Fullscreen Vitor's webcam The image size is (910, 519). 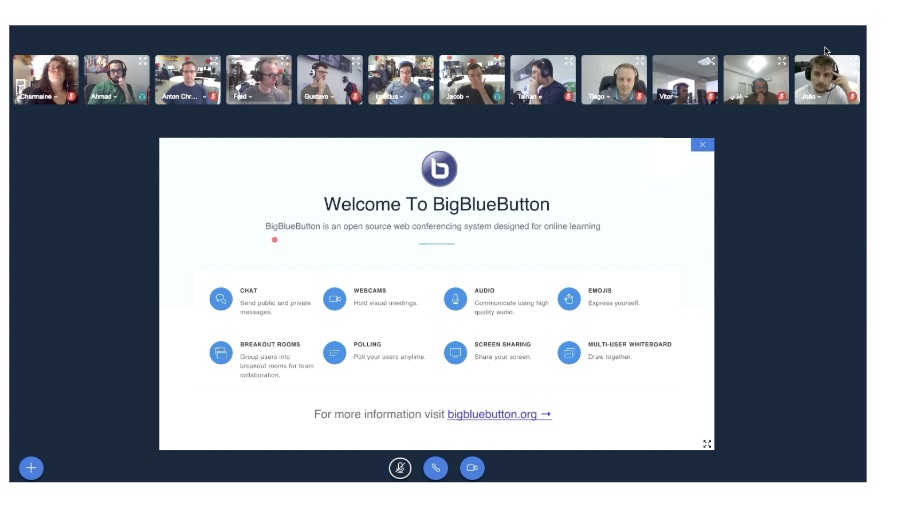pos(711,61)
